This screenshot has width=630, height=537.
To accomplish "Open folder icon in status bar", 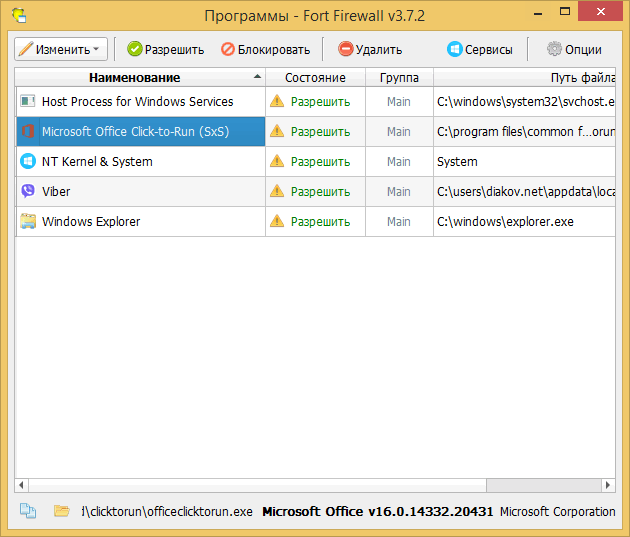I will (62, 511).
